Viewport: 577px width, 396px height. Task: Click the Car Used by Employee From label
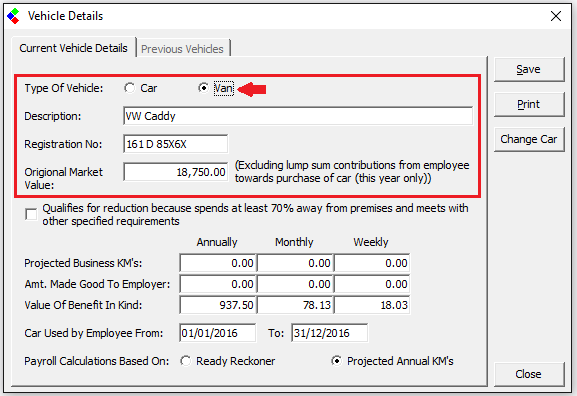click(x=94, y=333)
